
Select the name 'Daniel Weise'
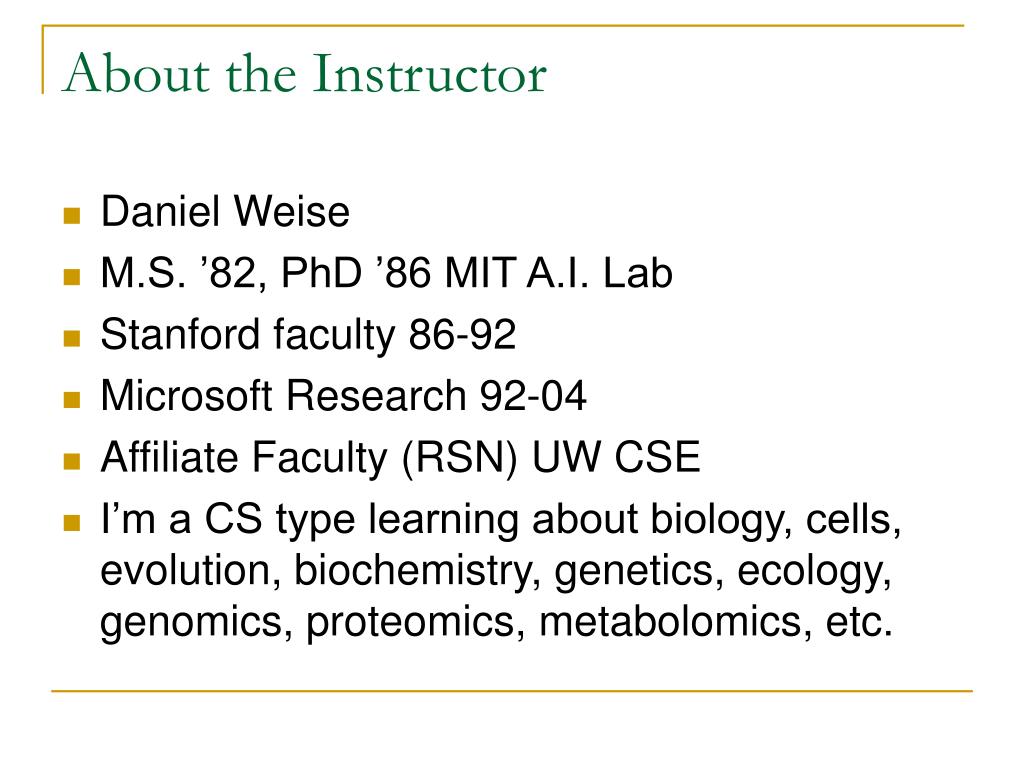pyautogui.click(x=225, y=212)
